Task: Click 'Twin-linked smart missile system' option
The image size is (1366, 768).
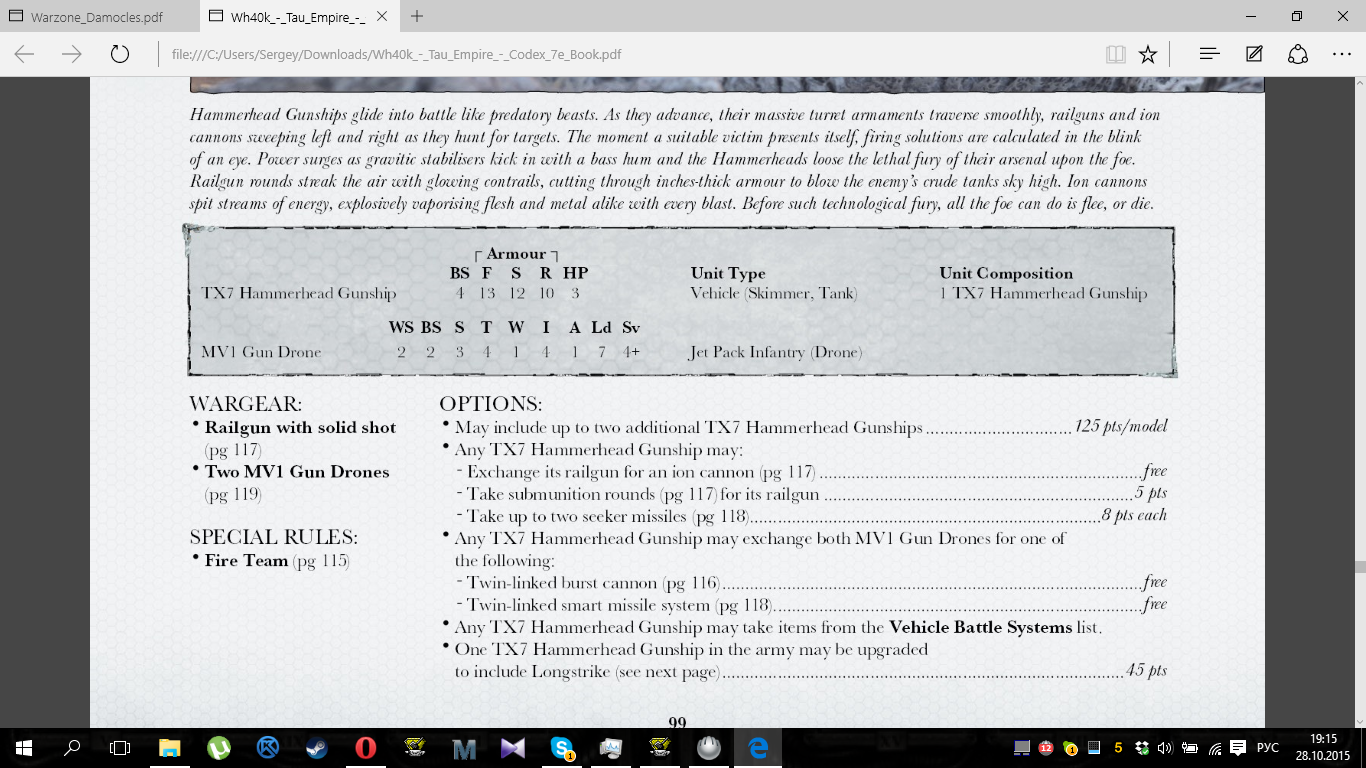Action: (618, 604)
